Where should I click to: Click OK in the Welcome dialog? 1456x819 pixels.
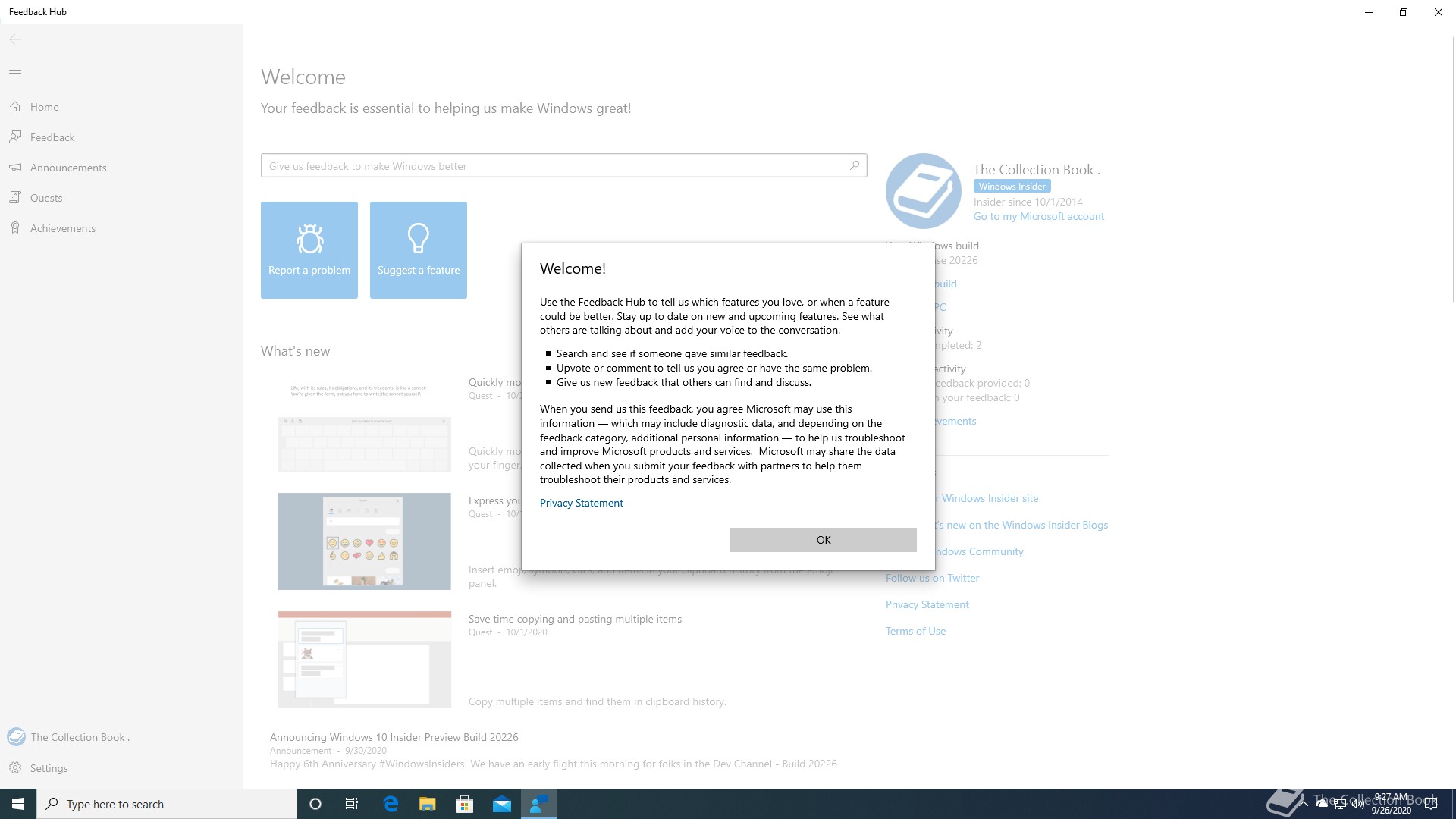[x=823, y=540]
